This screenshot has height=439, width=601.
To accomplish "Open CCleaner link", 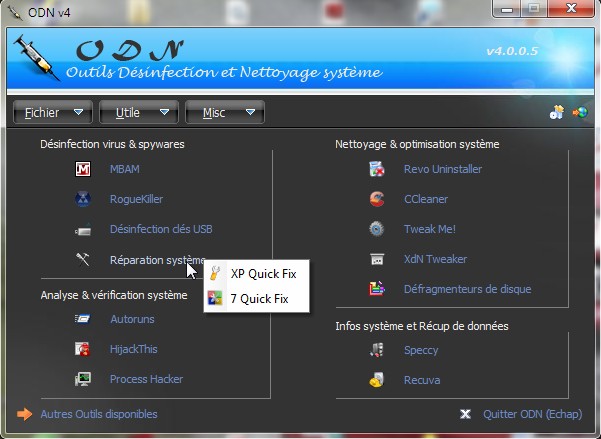I will point(426,199).
